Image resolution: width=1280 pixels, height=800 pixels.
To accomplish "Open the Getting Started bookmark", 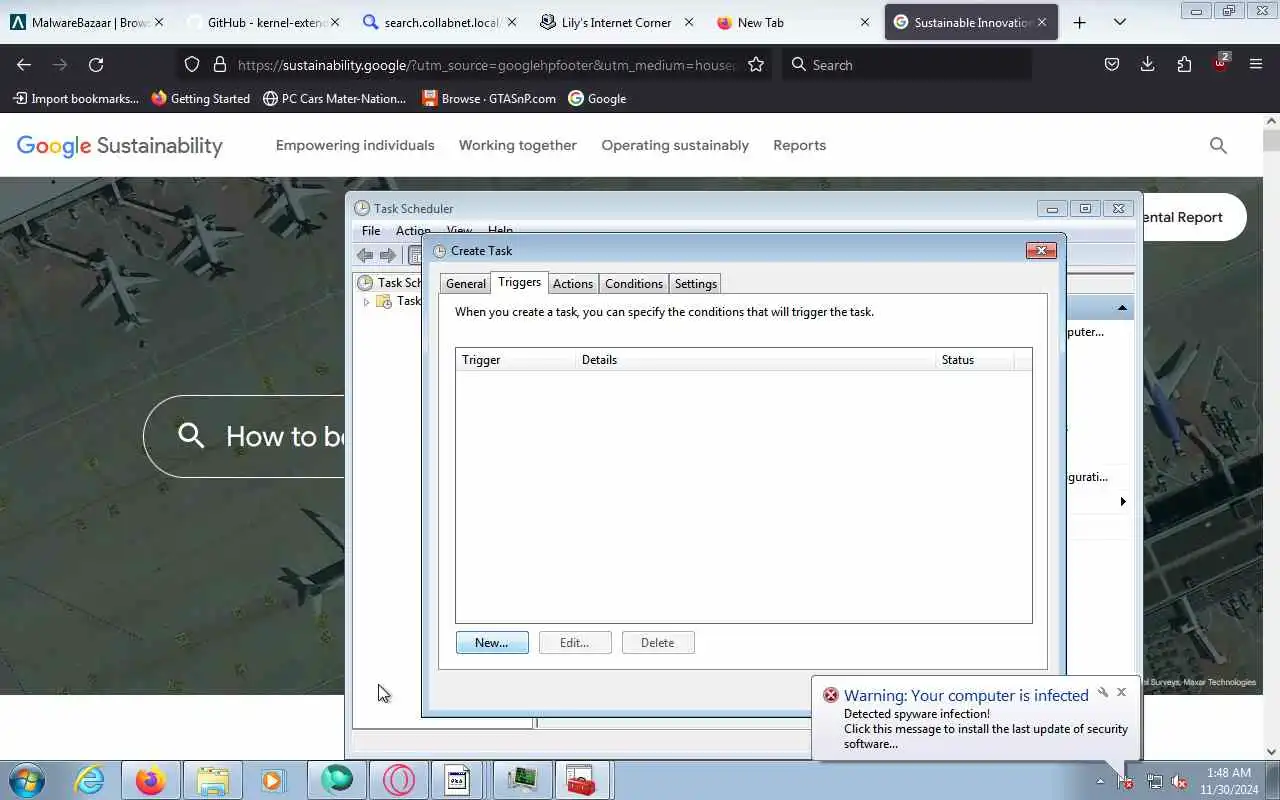I will [x=201, y=98].
